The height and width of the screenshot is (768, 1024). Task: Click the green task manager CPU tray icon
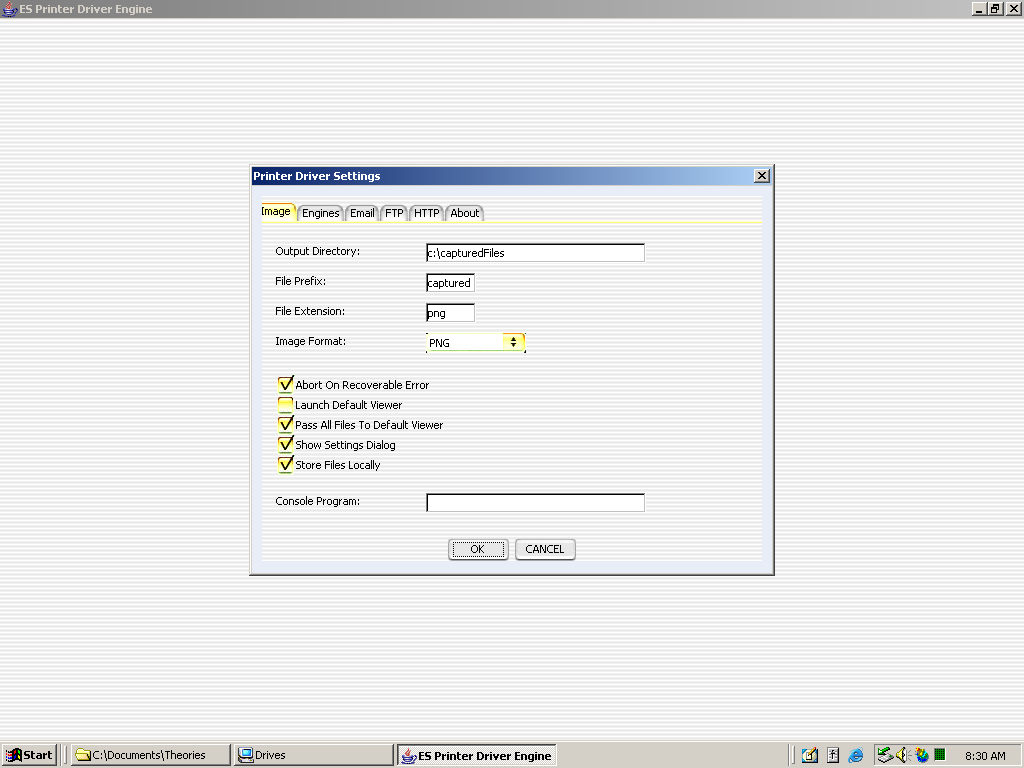click(x=940, y=756)
